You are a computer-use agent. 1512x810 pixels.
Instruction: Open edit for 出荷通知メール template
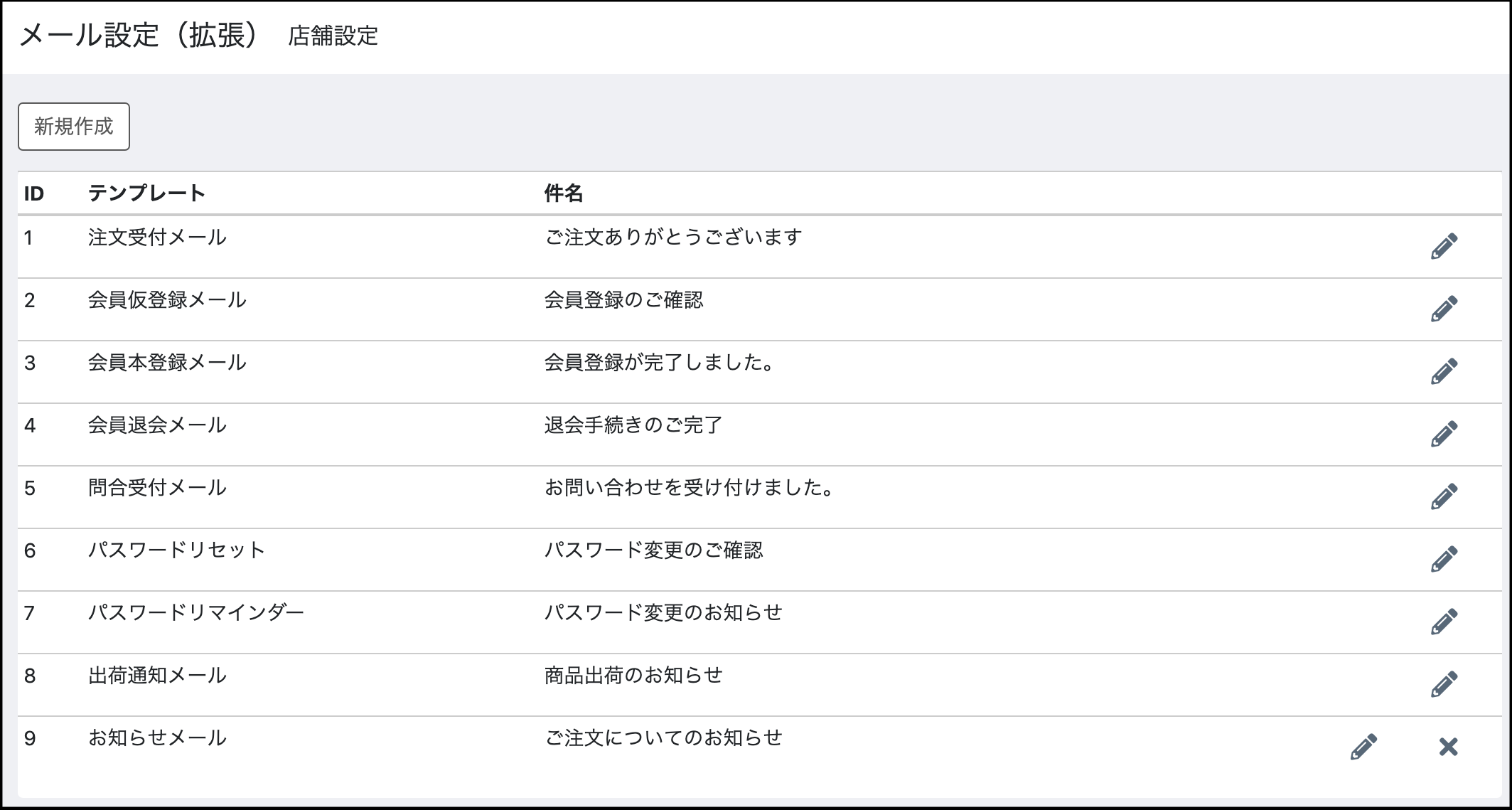1444,684
